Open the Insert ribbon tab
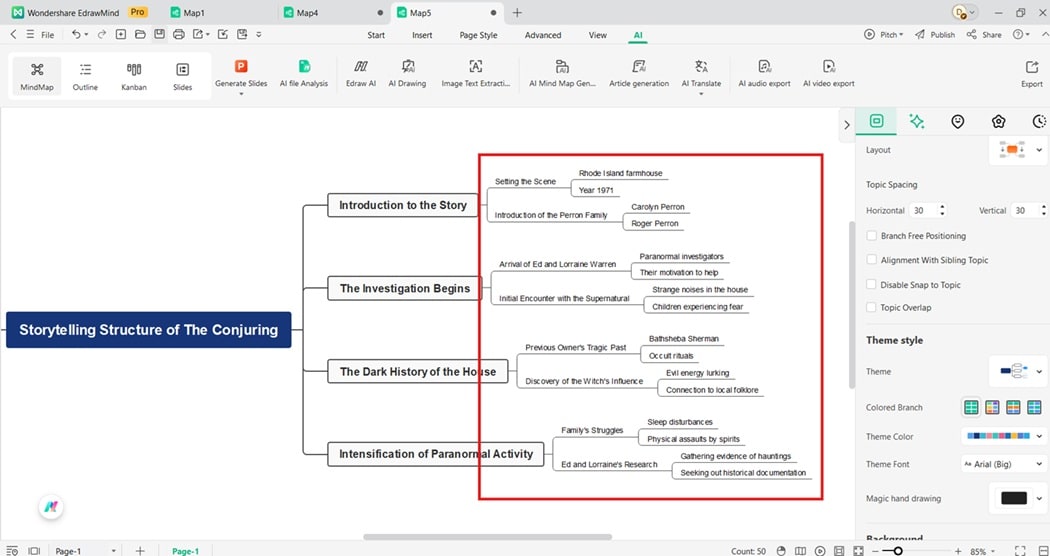This screenshot has width=1050, height=556. point(422,35)
